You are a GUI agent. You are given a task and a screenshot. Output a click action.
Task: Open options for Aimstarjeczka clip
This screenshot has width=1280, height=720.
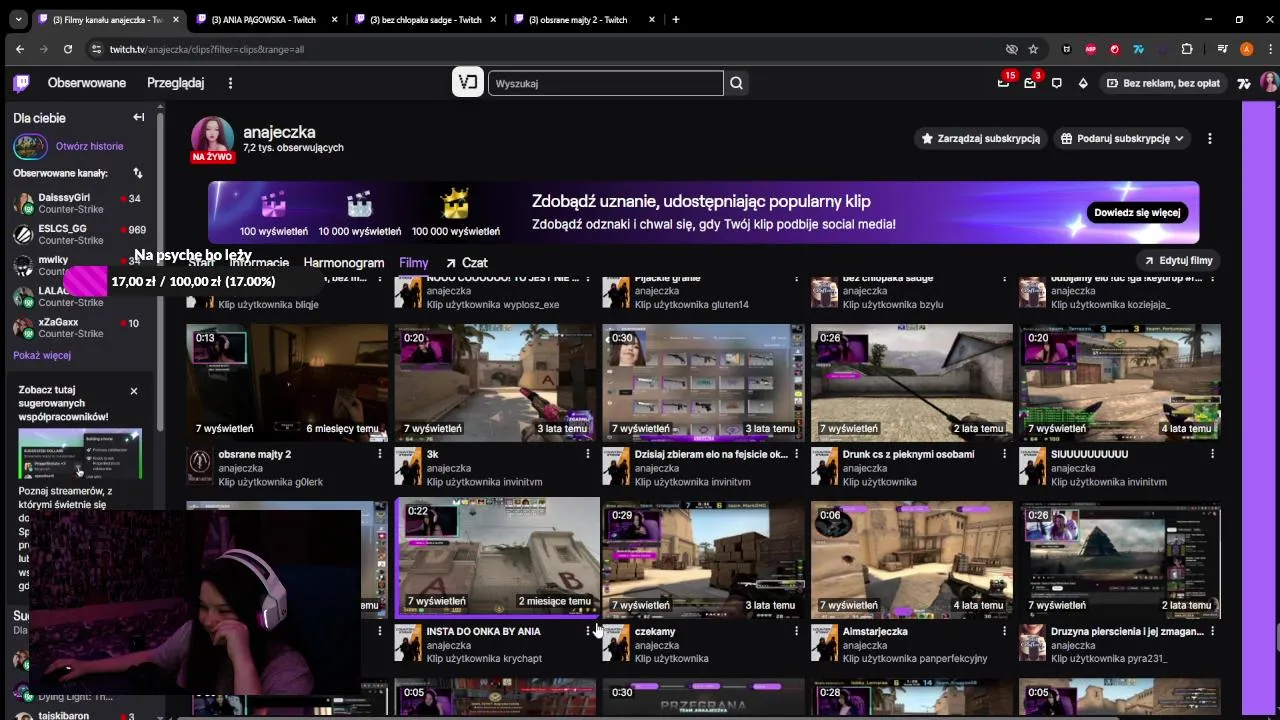click(1004, 631)
